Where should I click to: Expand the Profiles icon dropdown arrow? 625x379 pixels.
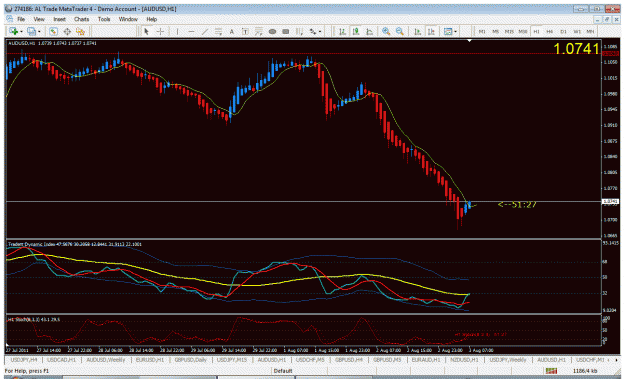[x=39, y=31]
